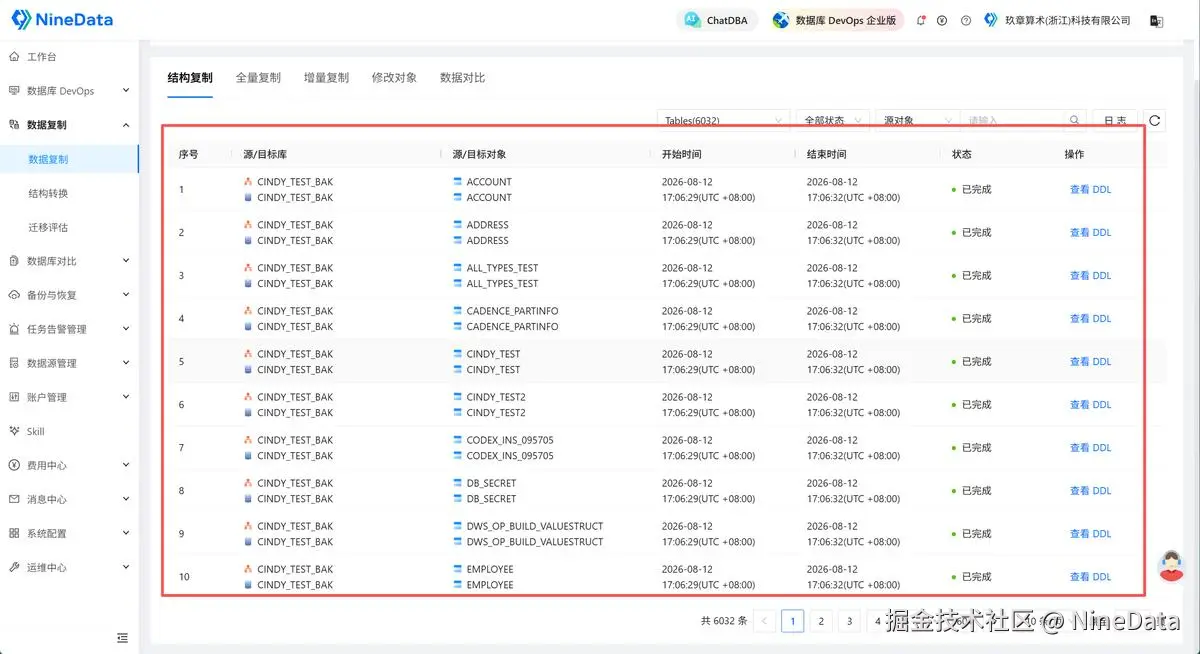Click the yen billing icon in the header

pos(942,20)
